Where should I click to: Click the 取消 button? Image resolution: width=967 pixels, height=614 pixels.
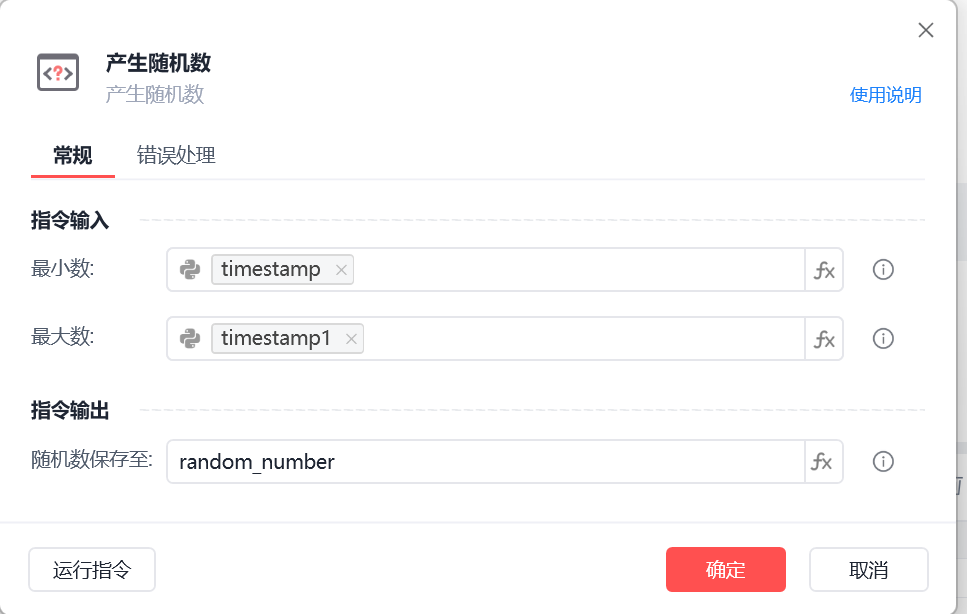click(x=868, y=570)
